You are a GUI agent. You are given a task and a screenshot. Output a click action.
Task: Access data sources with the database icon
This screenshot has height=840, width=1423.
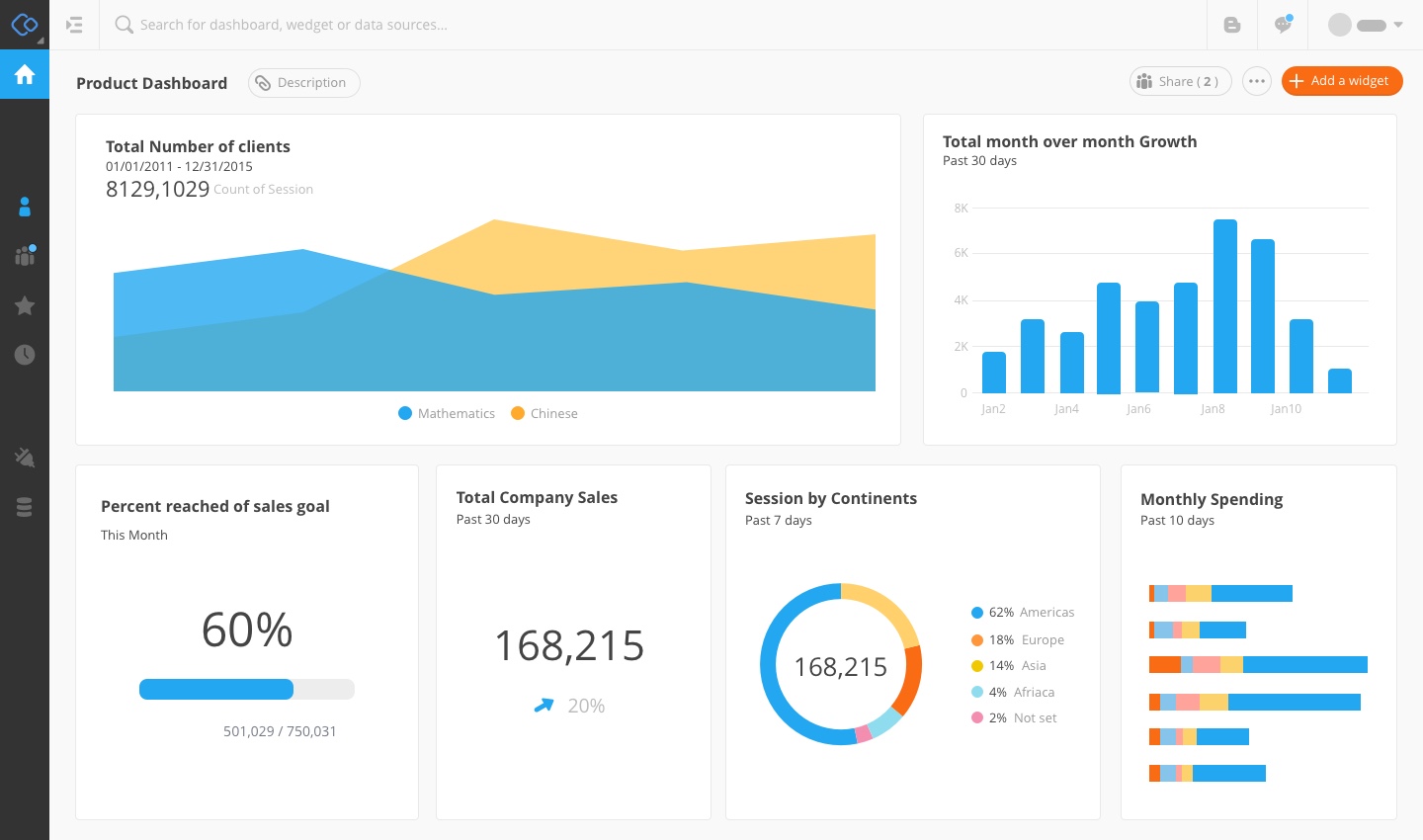click(x=24, y=507)
